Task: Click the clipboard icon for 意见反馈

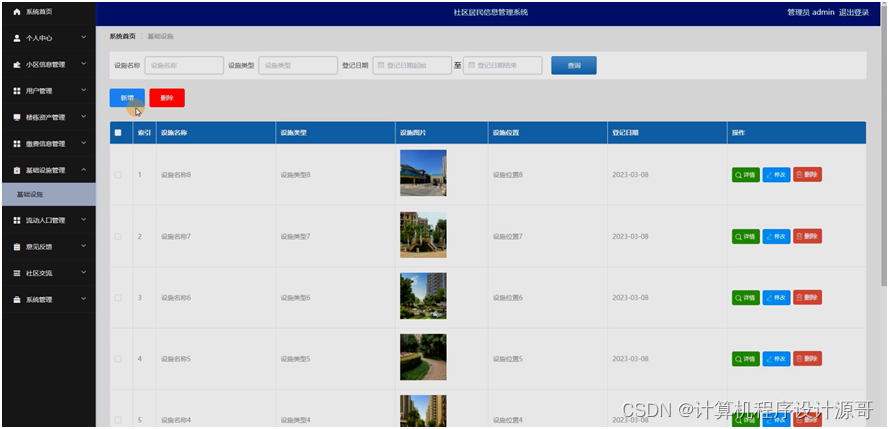Action: click(x=16, y=247)
